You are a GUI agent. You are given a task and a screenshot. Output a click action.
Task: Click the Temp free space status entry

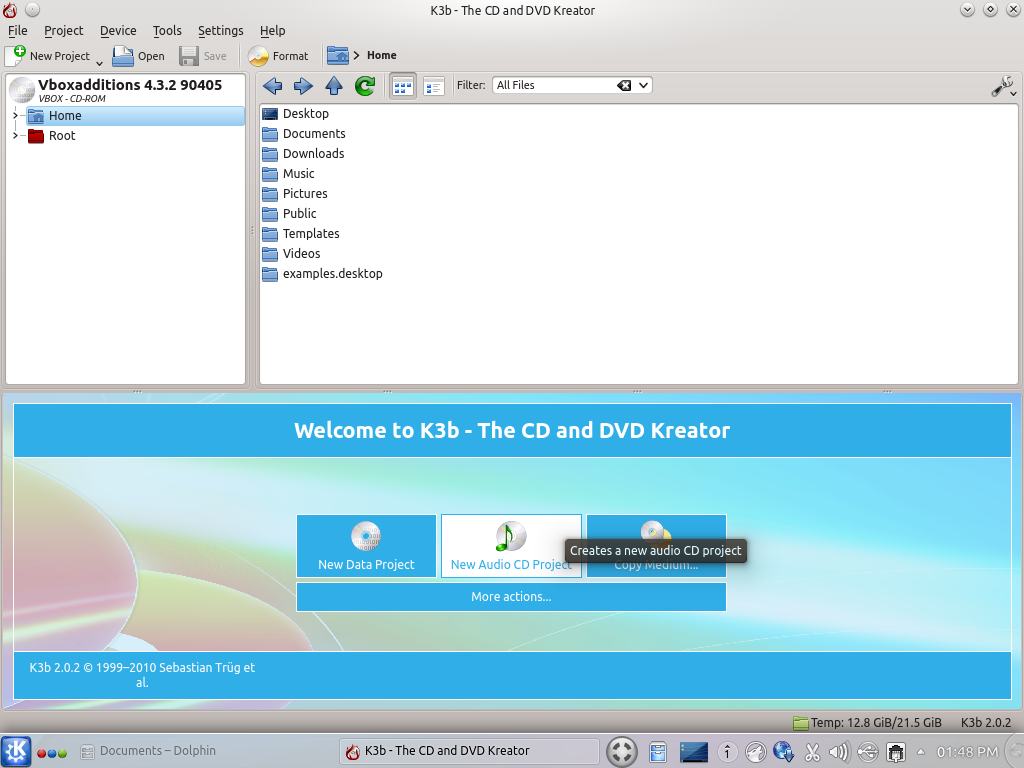pyautogui.click(x=867, y=722)
